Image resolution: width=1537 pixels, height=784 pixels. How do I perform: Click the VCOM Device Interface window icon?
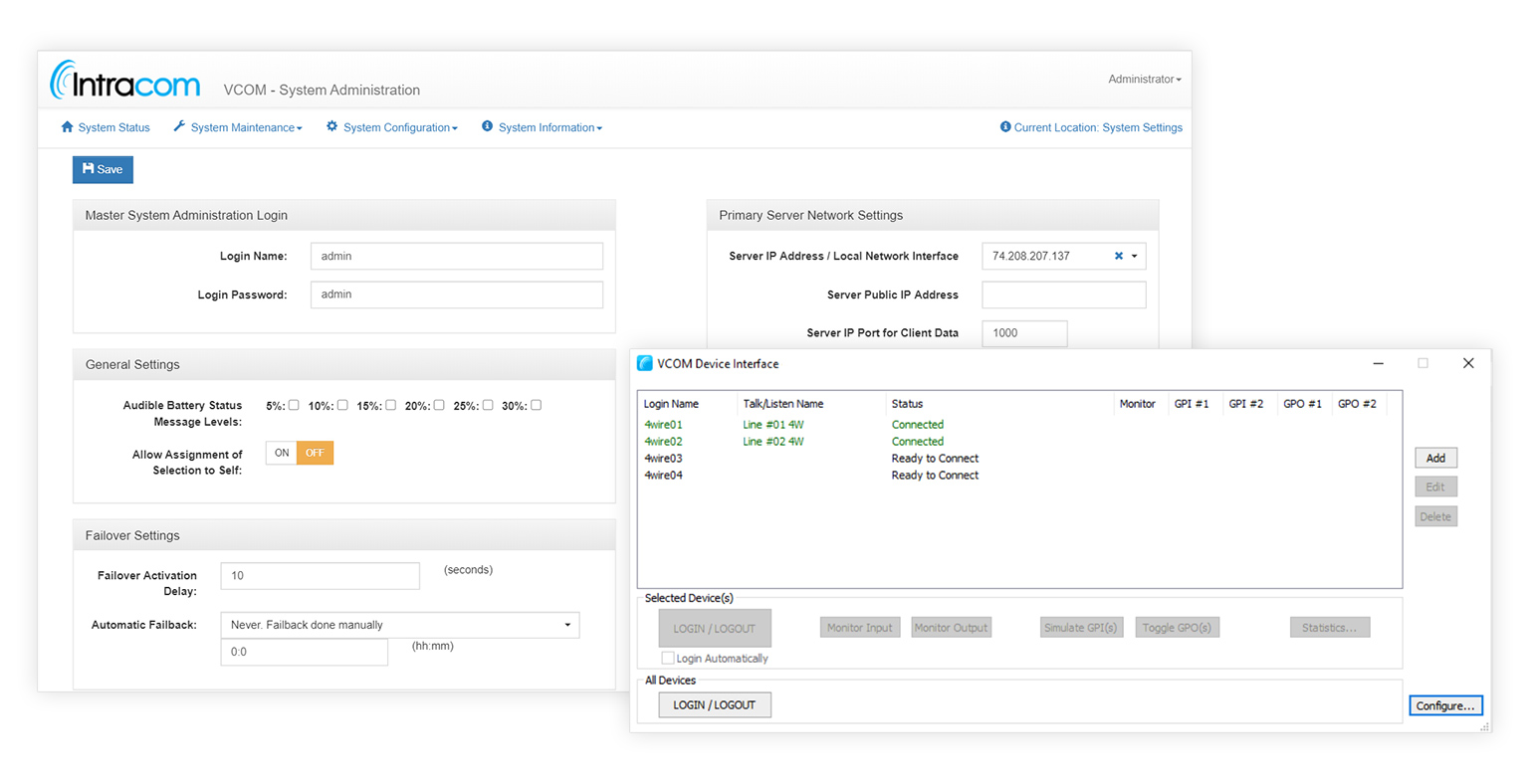pyautogui.click(x=645, y=363)
